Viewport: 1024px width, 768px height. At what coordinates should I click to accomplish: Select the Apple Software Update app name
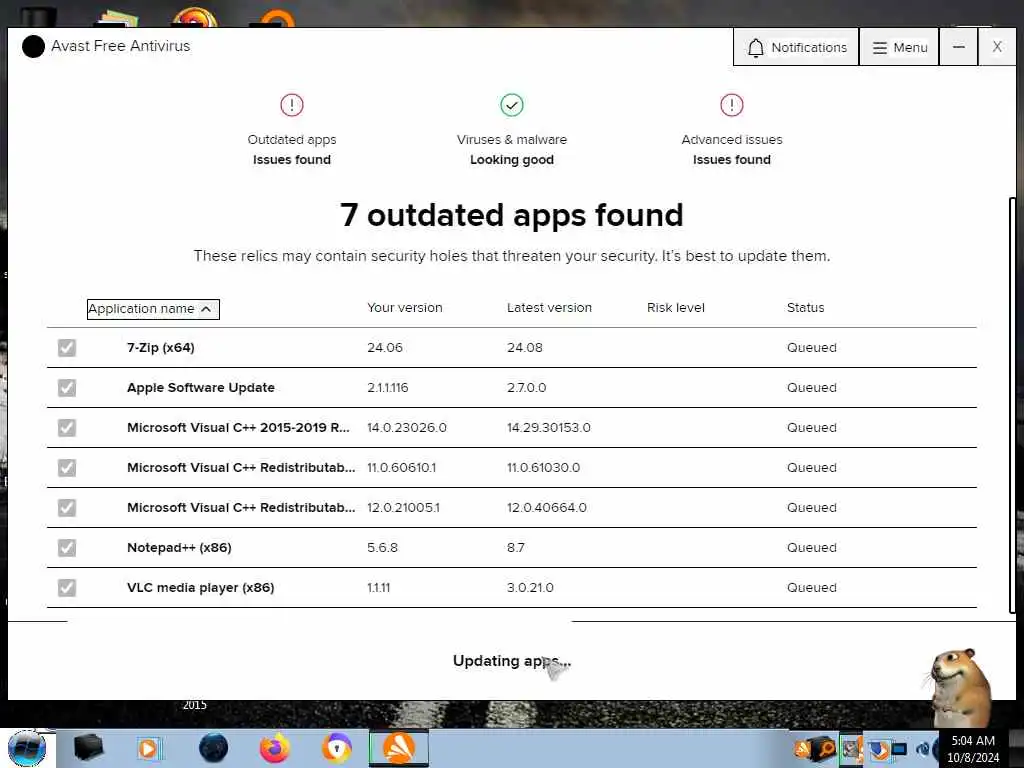coord(200,387)
